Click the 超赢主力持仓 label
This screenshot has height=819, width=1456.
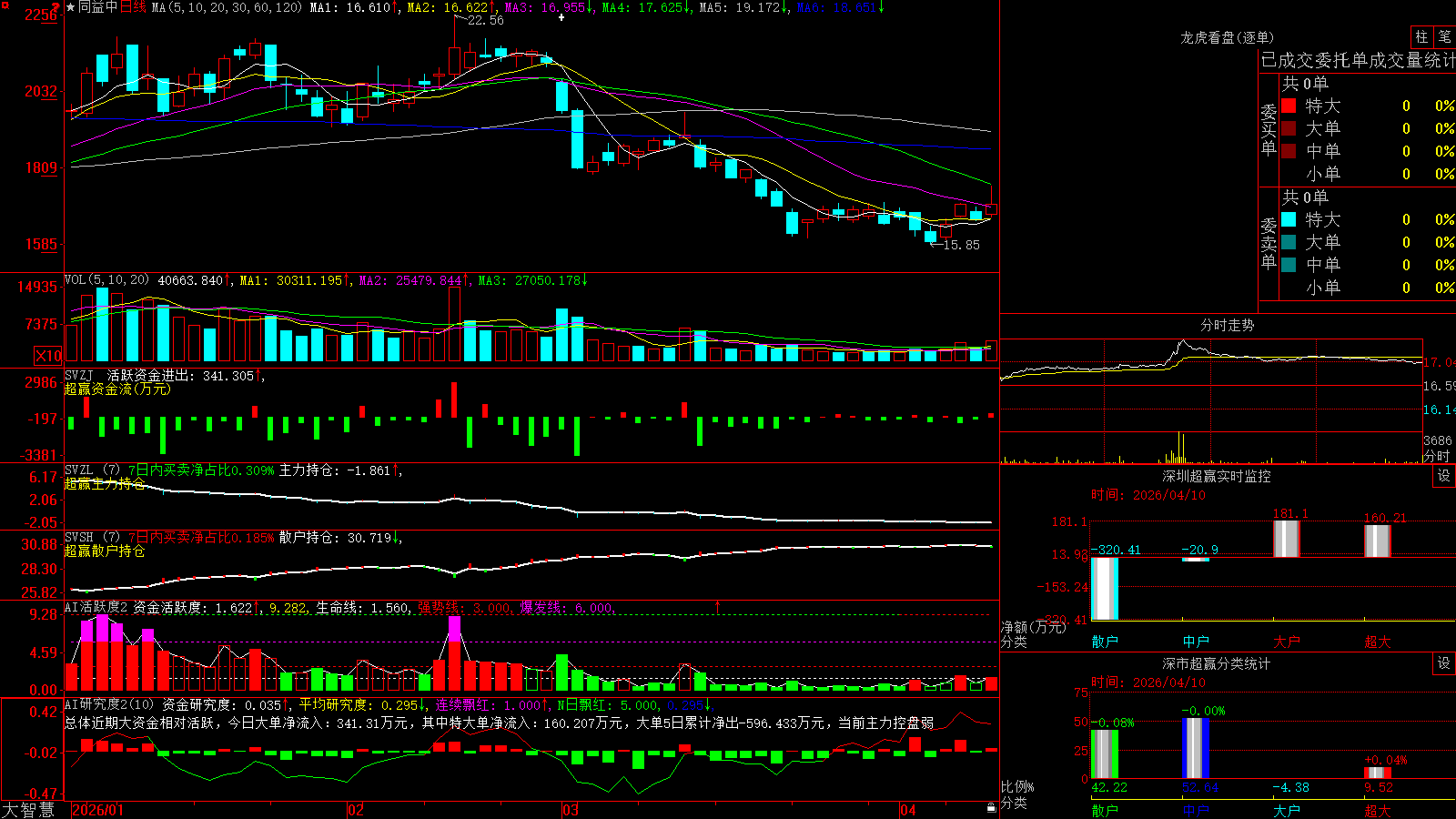(x=105, y=483)
